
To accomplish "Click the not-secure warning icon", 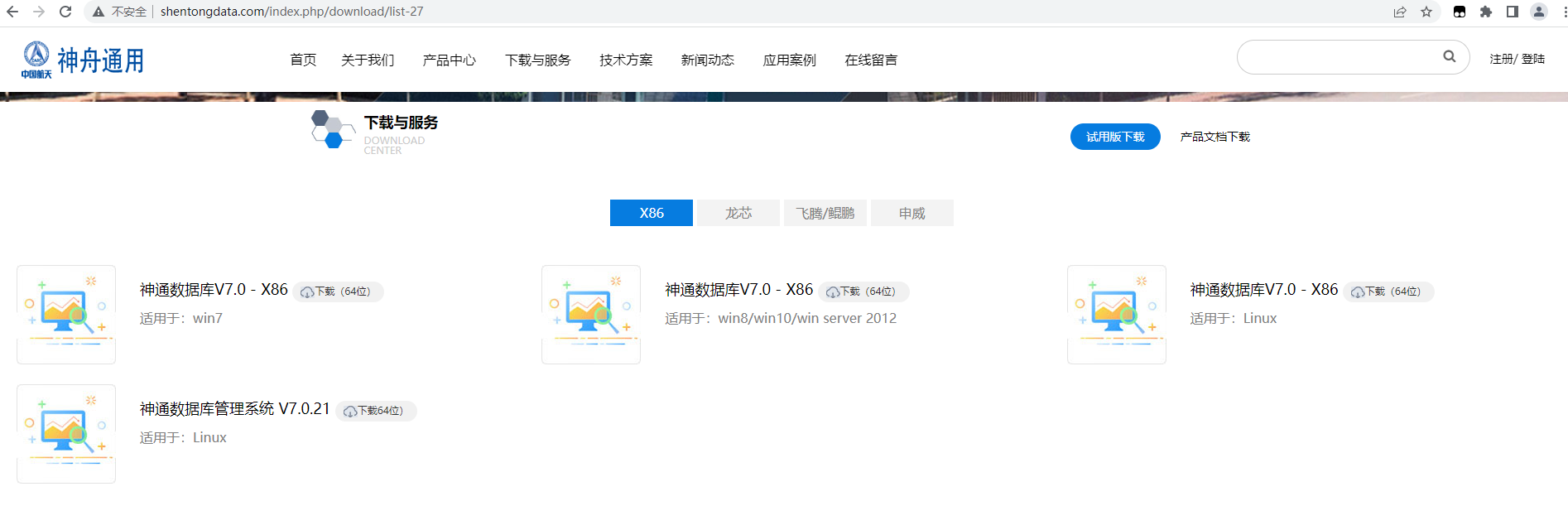I will point(99,12).
